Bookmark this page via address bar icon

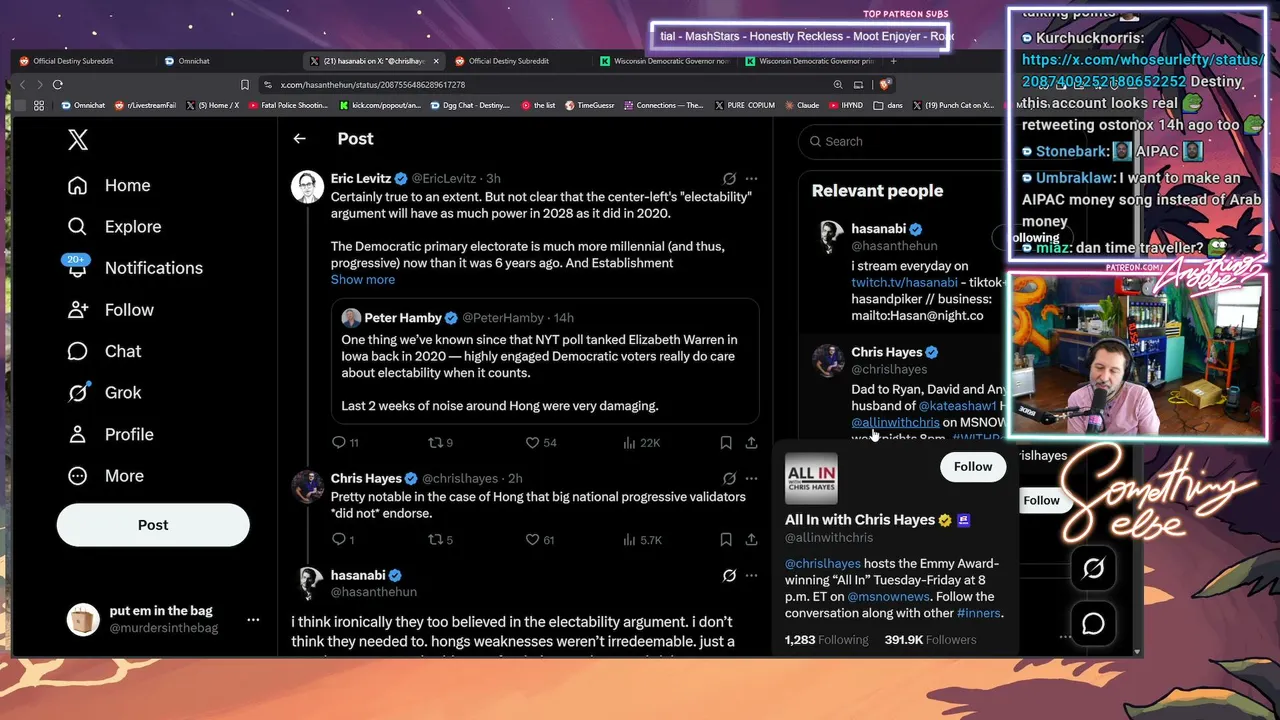coord(245,85)
